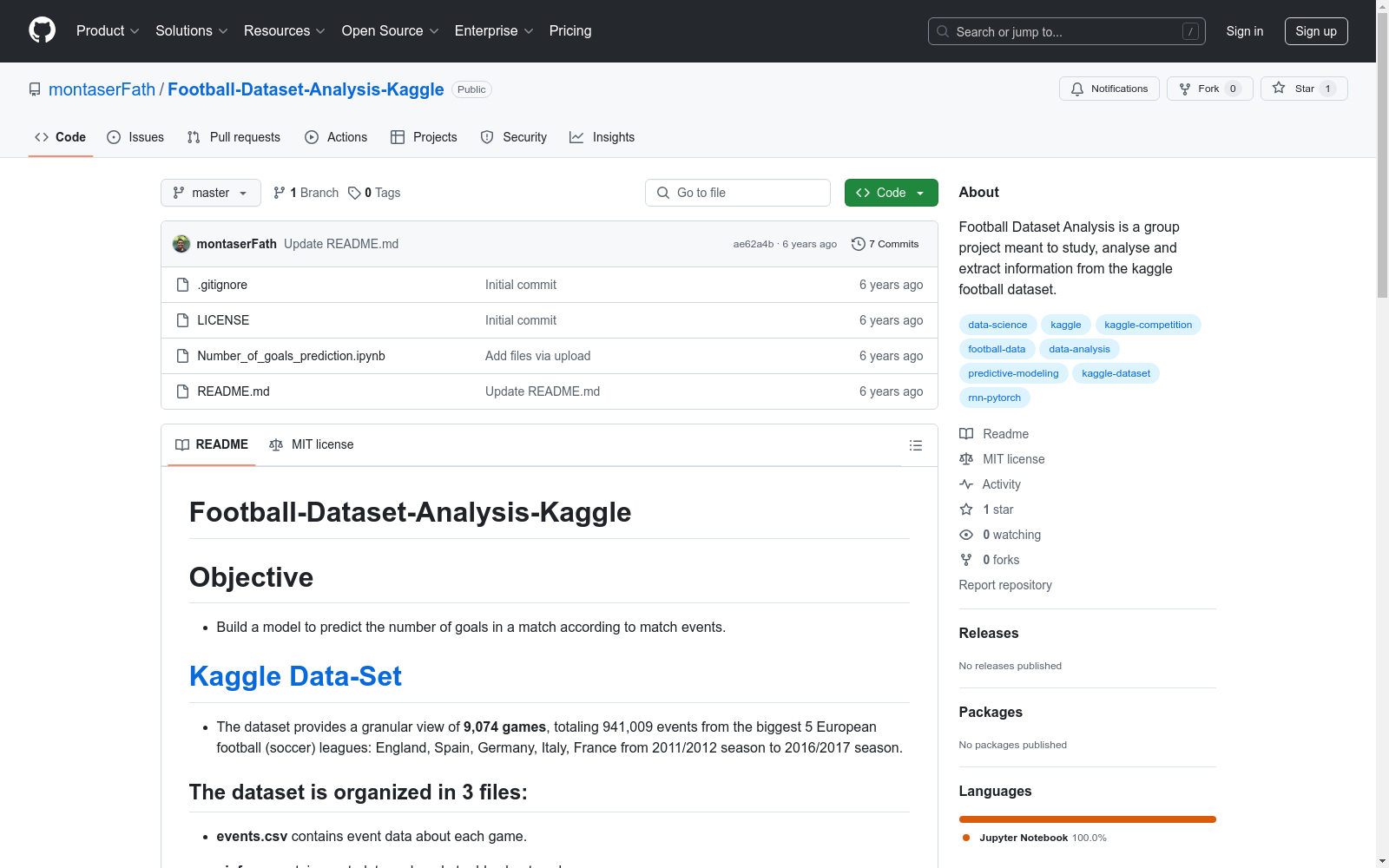Click the Sign up button
The height and width of the screenshot is (868, 1389).
[1316, 31]
